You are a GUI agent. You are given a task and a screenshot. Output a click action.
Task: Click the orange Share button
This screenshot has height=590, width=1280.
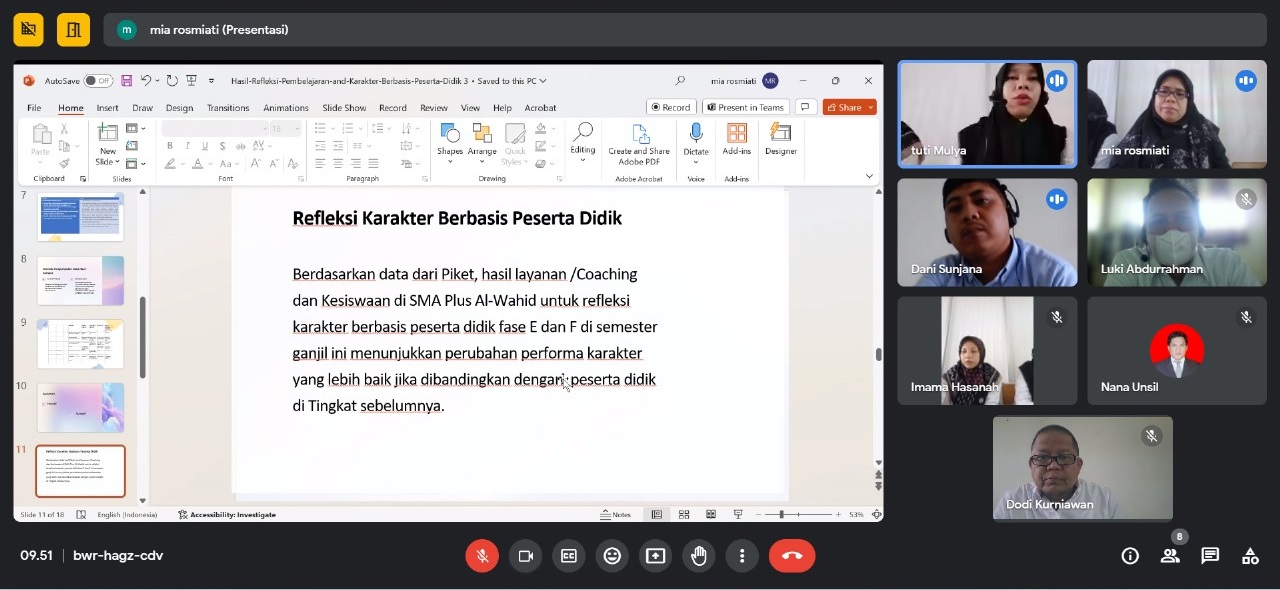(x=849, y=107)
